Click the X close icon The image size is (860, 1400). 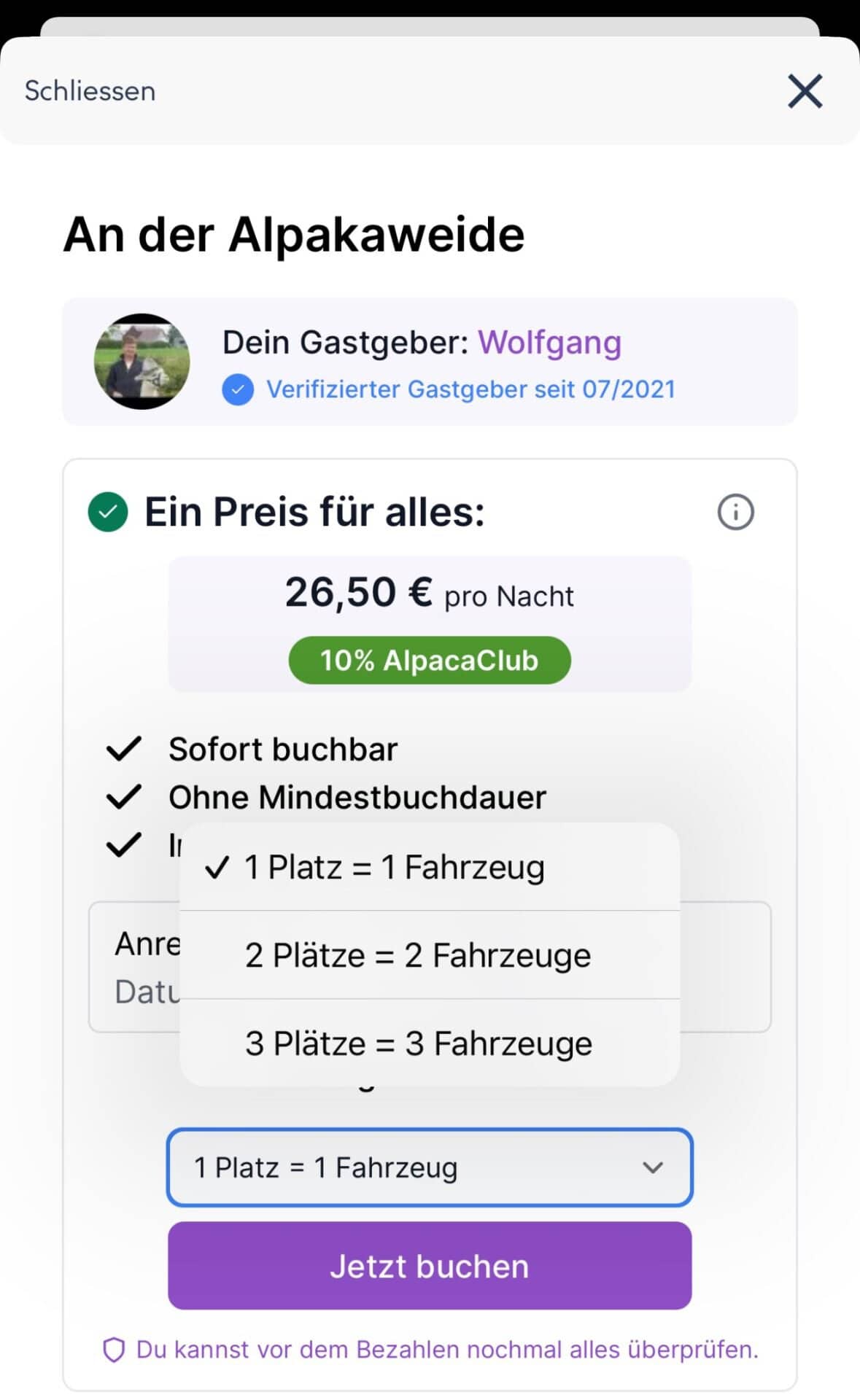(x=805, y=91)
